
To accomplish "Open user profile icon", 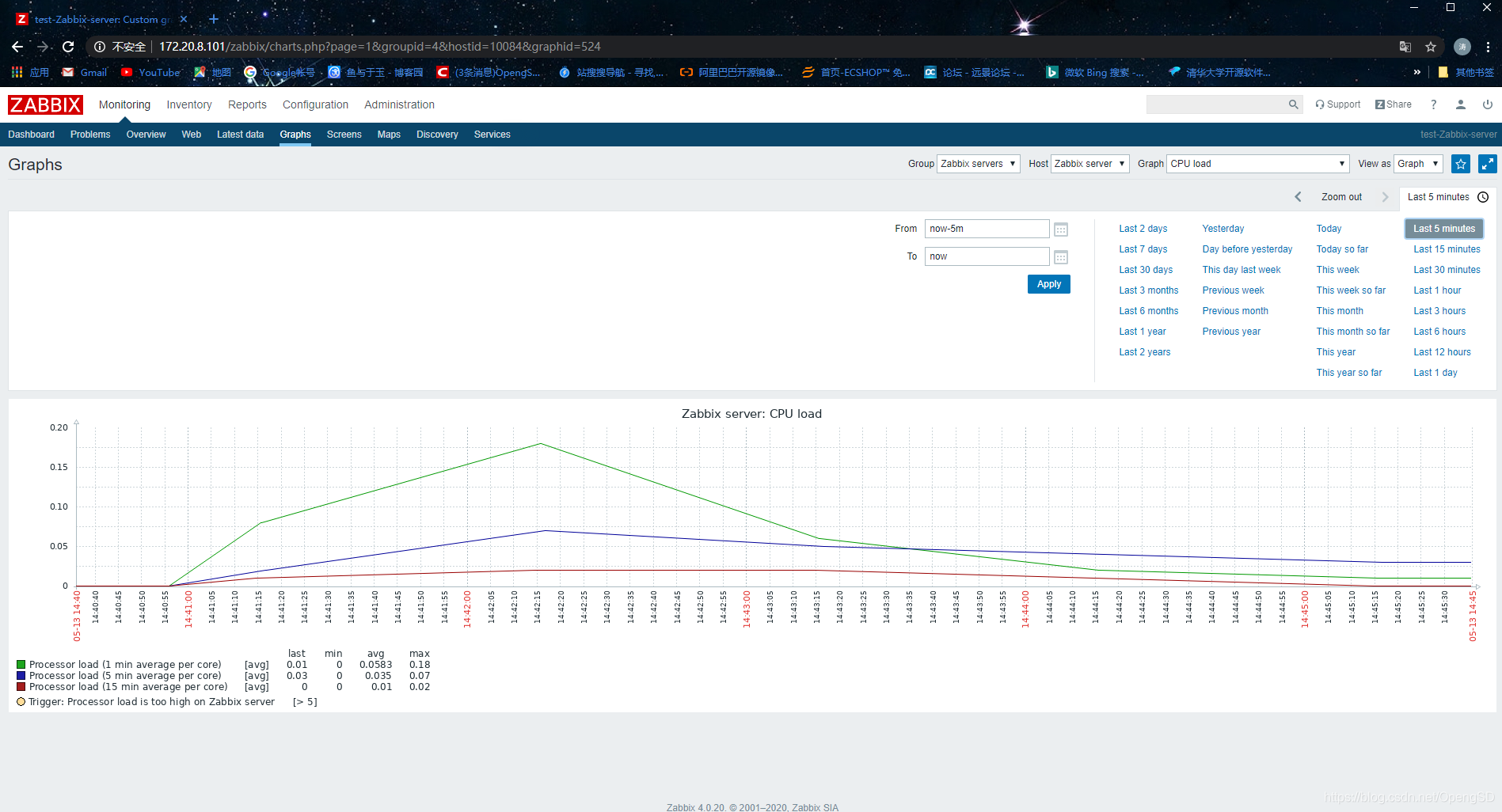I will 1461,104.
